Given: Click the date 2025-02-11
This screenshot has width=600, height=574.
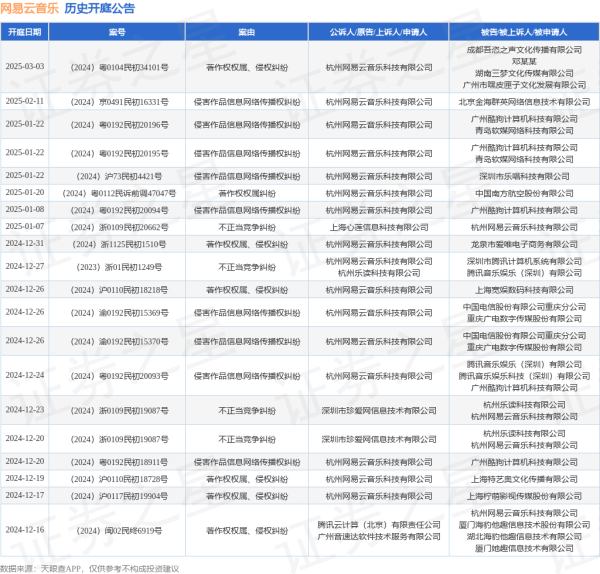Looking at the screenshot, I should 24,101.
